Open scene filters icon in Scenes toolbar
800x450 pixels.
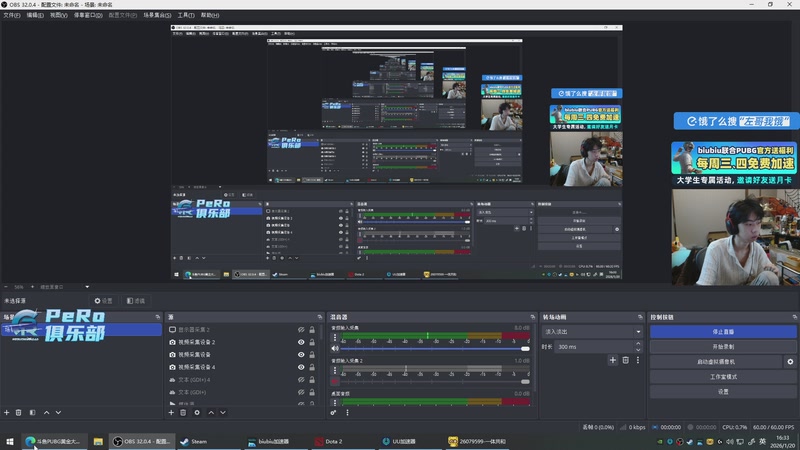[x=32, y=412]
